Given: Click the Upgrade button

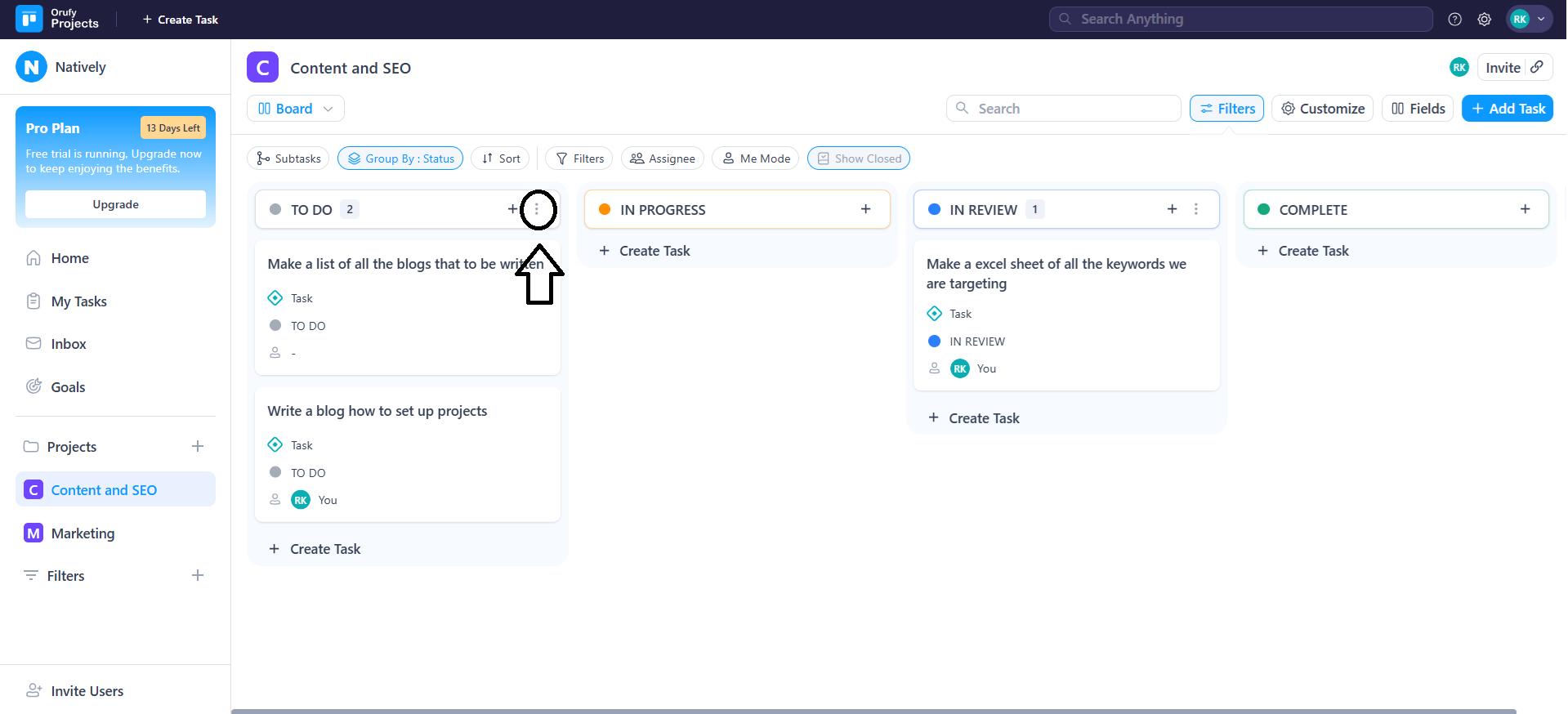Looking at the screenshot, I should (x=115, y=204).
